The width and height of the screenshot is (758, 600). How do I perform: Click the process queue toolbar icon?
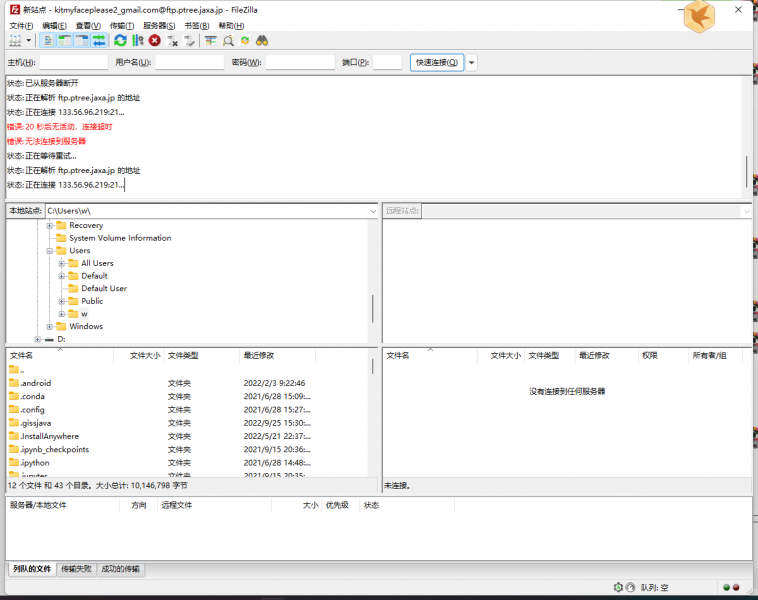(x=137, y=41)
